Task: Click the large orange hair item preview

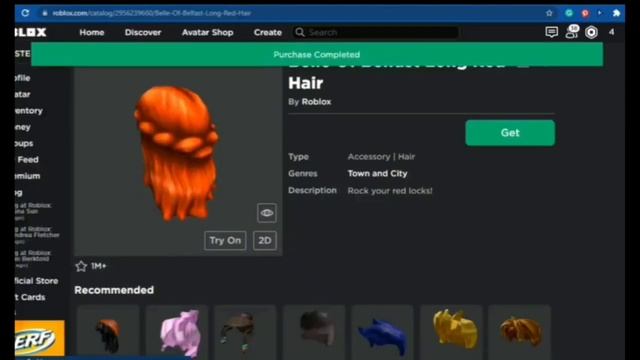Action: click(177, 154)
